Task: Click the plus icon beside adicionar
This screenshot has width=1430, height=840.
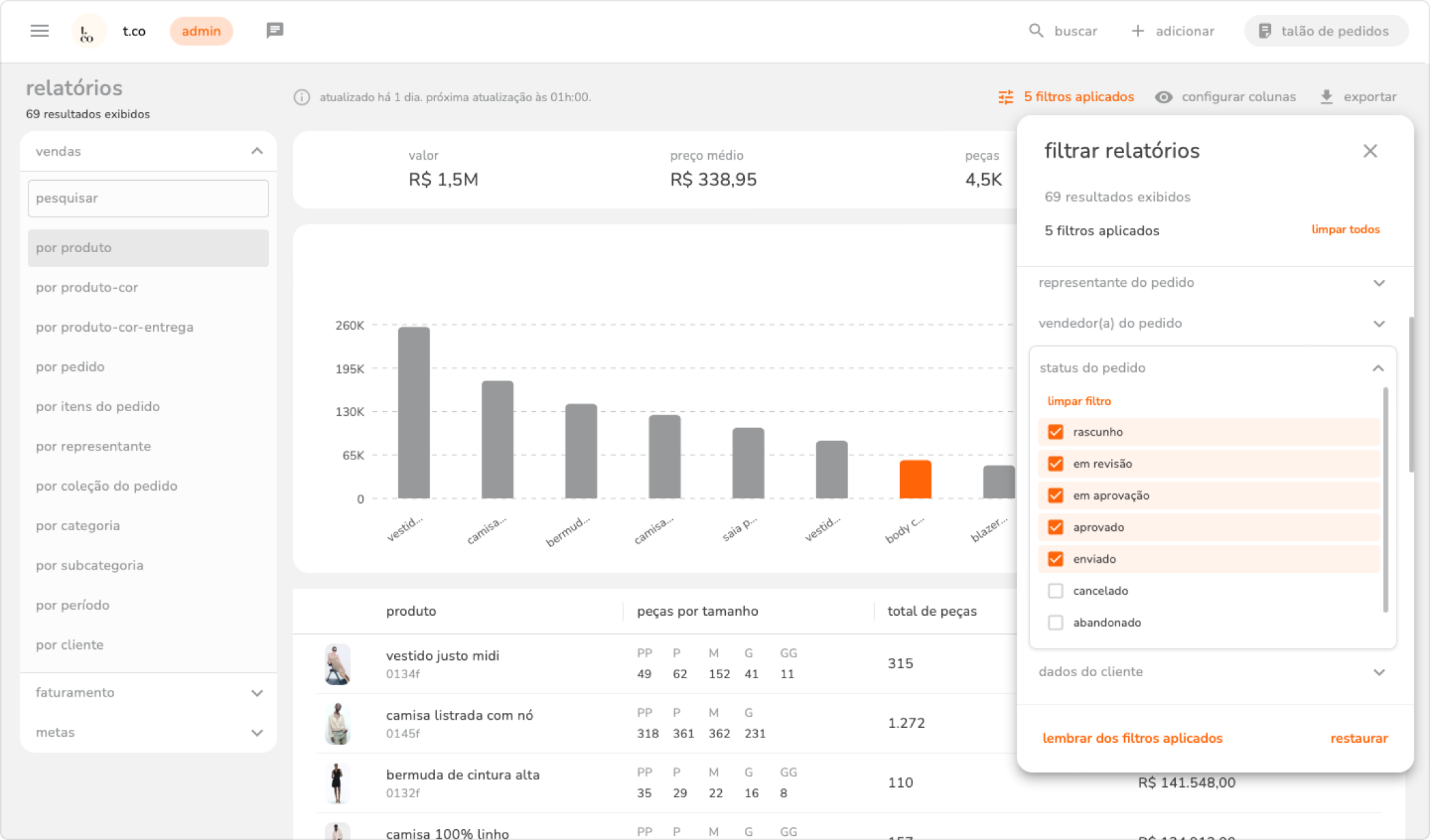Action: [x=1138, y=31]
